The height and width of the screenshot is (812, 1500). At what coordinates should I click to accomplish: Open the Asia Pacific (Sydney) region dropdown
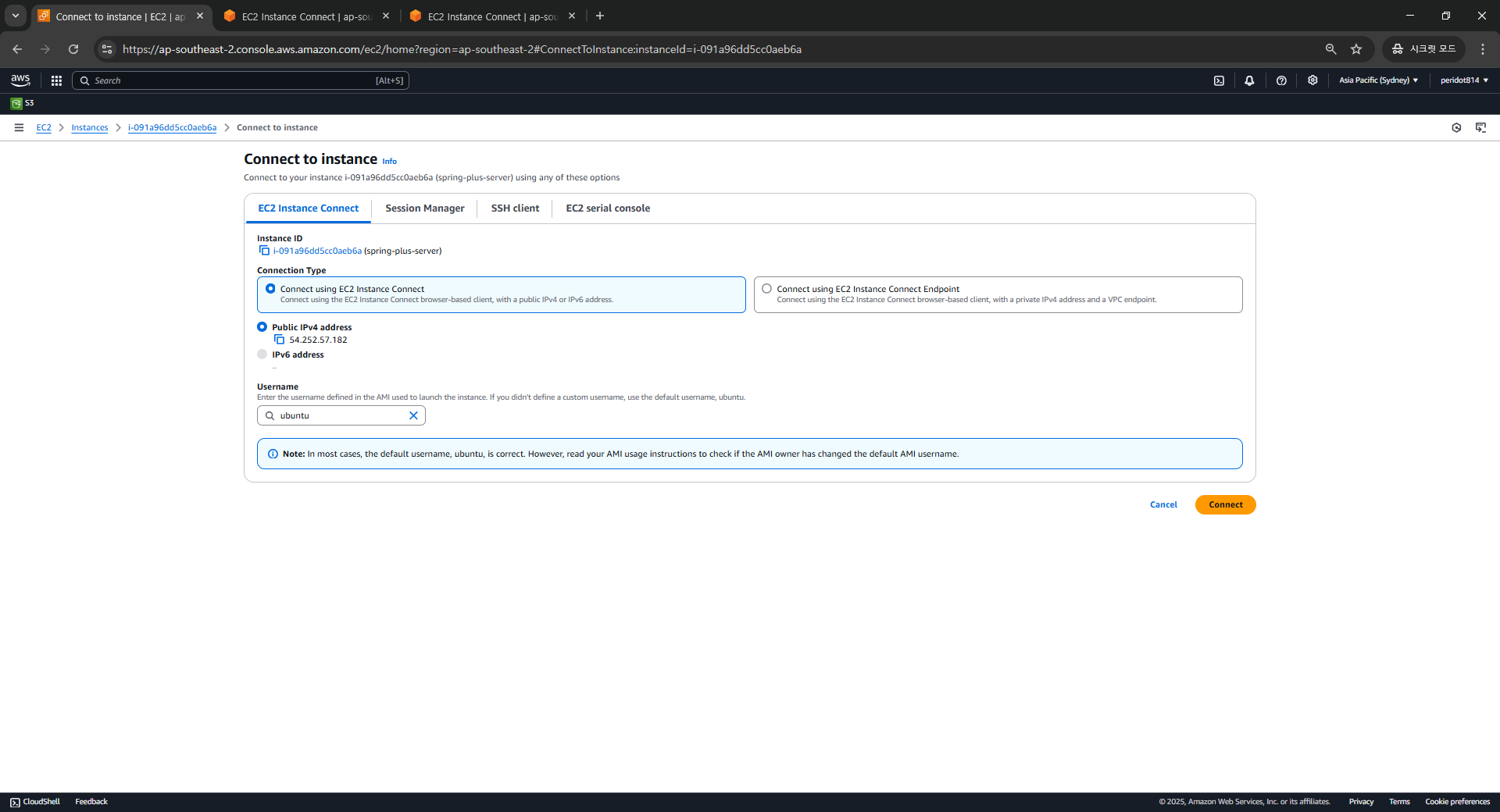[1378, 80]
